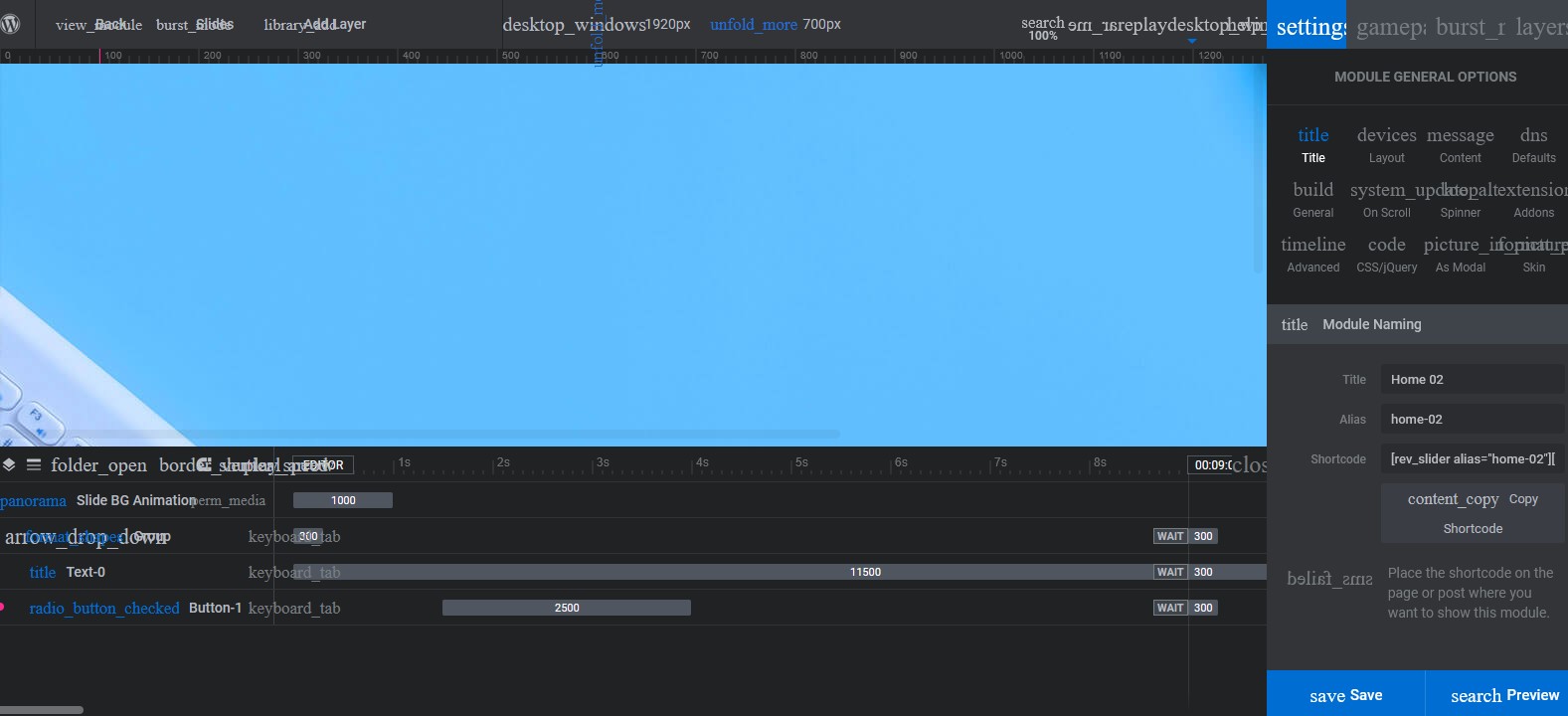Click the WAIT marker in Button-1 row

click(x=1170, y=608)
